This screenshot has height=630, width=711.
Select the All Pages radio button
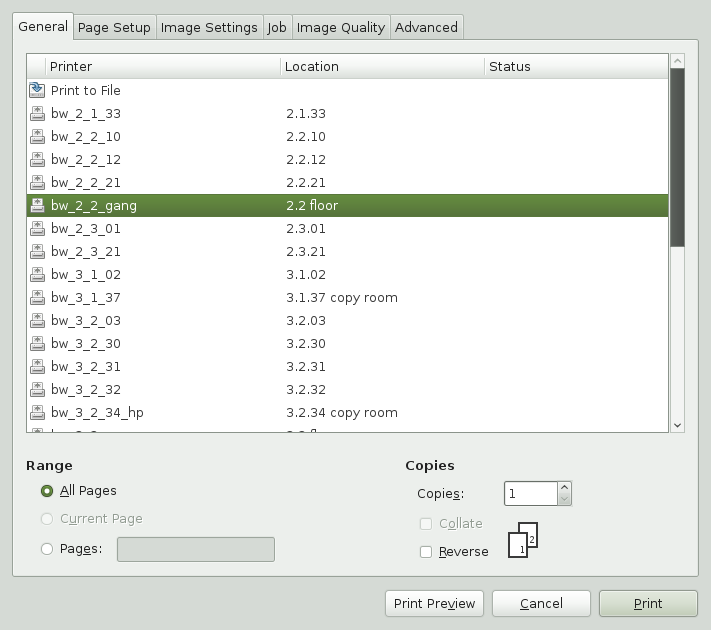click(x=47, y=491)
